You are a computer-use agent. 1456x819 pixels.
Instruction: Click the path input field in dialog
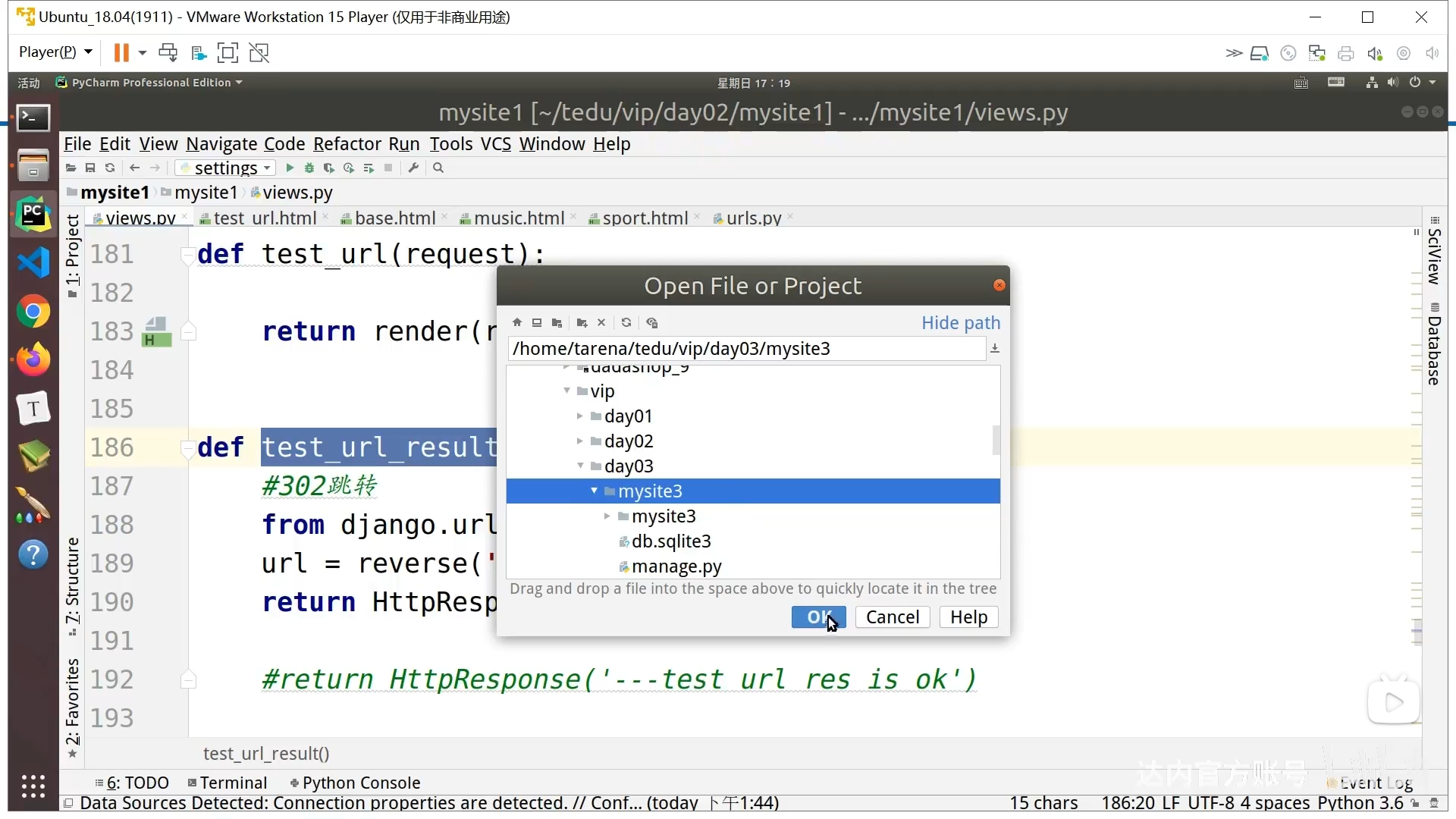tap(746, 349)
